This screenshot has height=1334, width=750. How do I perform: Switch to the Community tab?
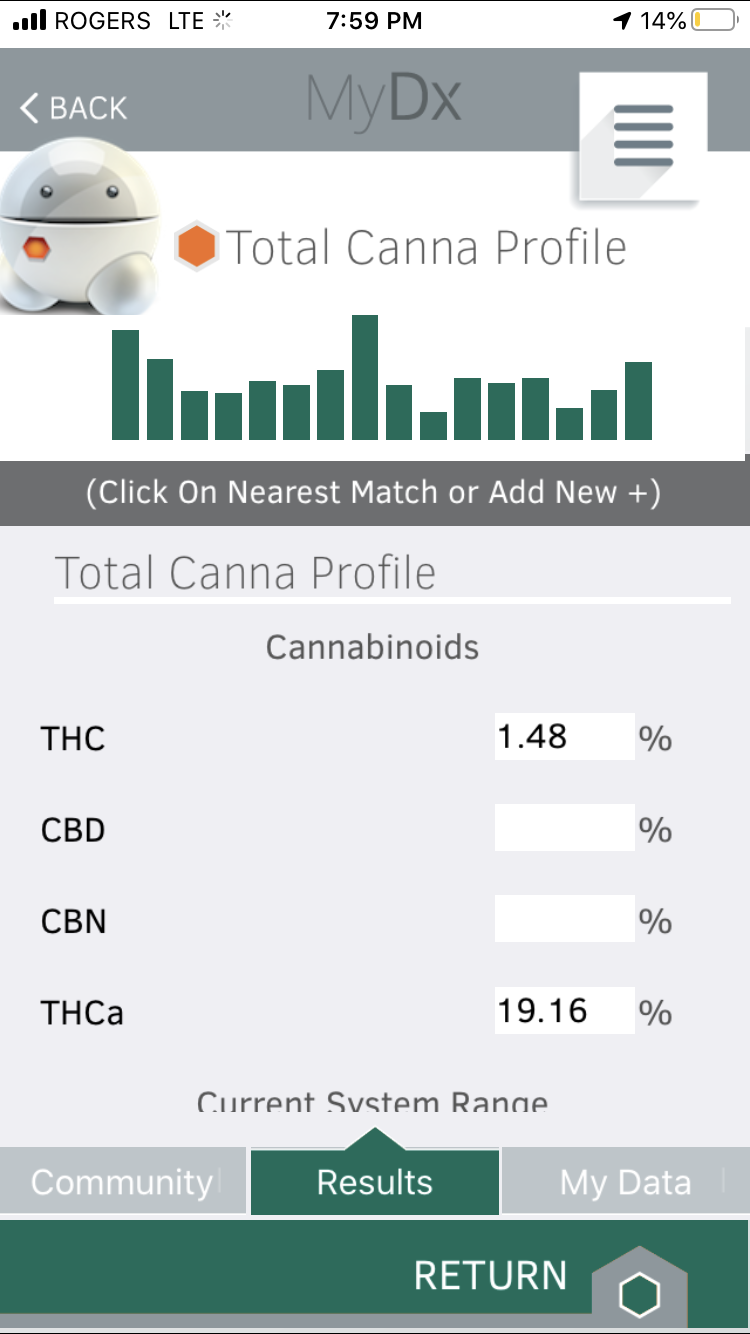click(x=123, y=1181)
